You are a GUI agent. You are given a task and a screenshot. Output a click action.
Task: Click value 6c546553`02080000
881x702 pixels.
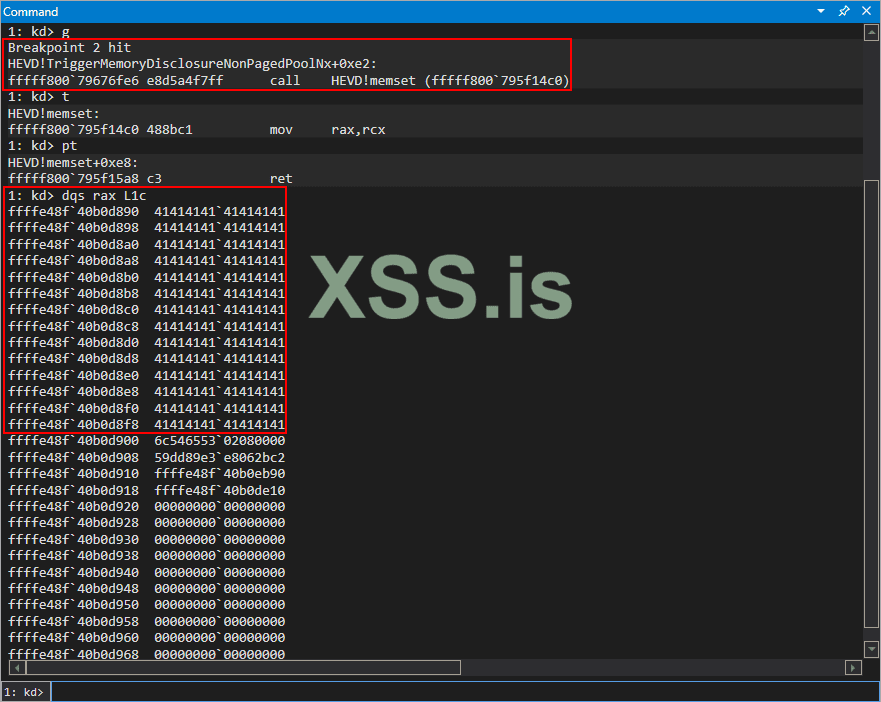(220, 441)
